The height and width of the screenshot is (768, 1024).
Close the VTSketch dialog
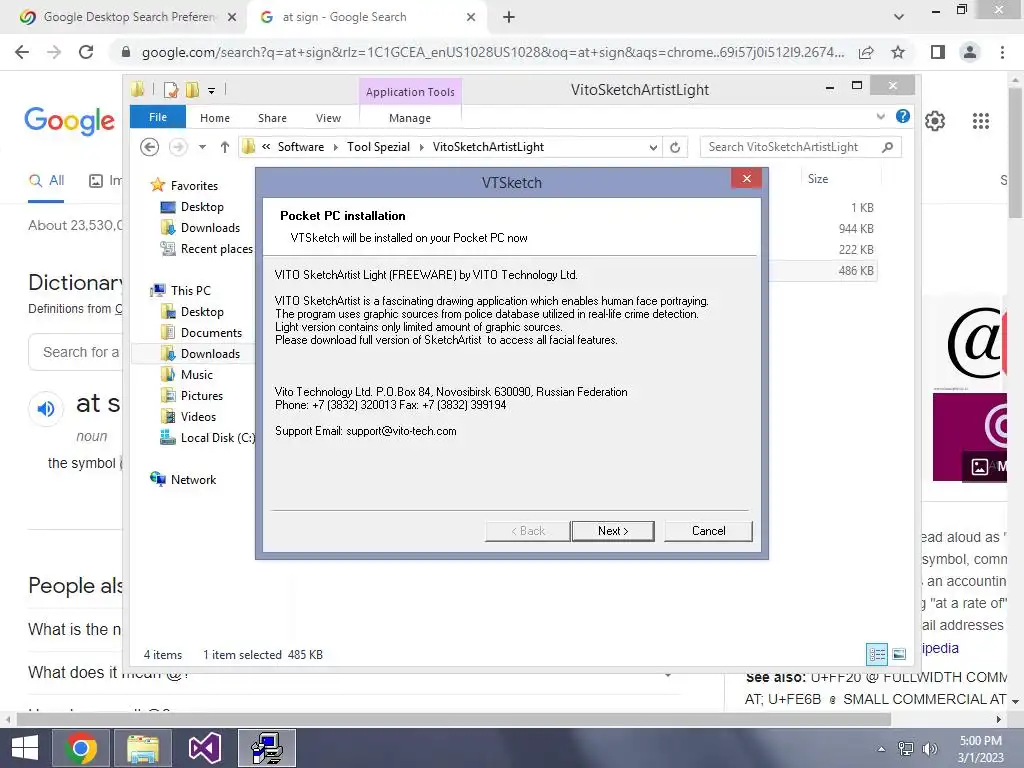click(746, 178)
